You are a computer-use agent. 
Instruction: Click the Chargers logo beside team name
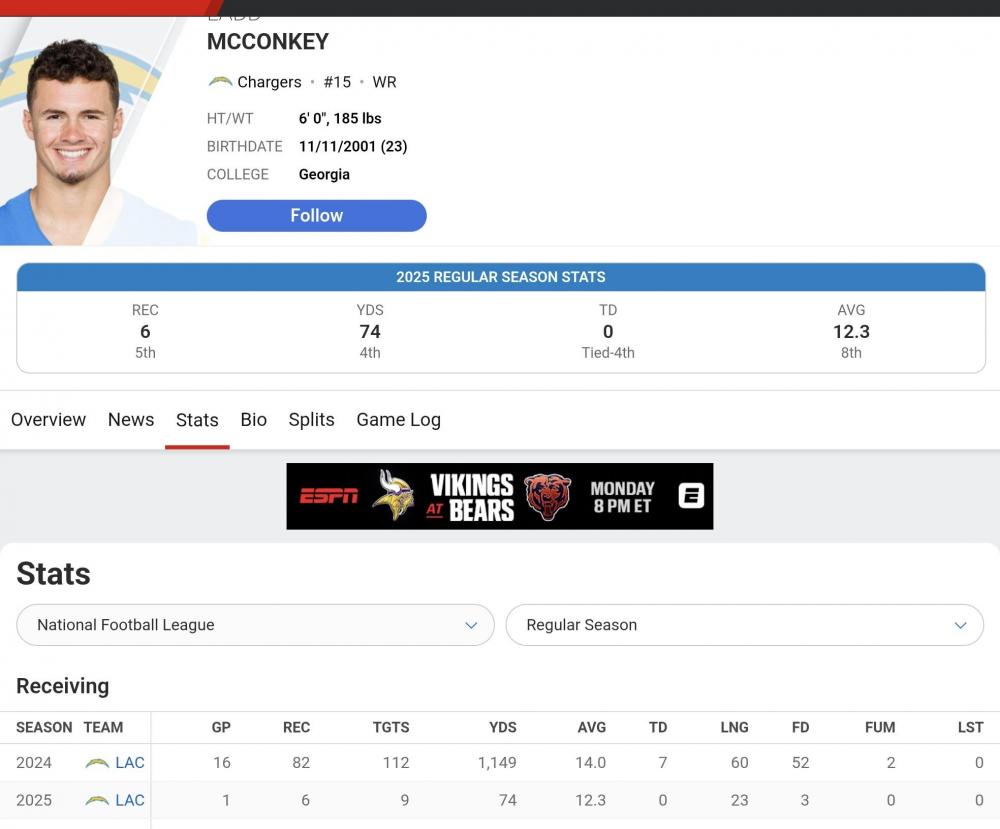click(x=220, y=82)
